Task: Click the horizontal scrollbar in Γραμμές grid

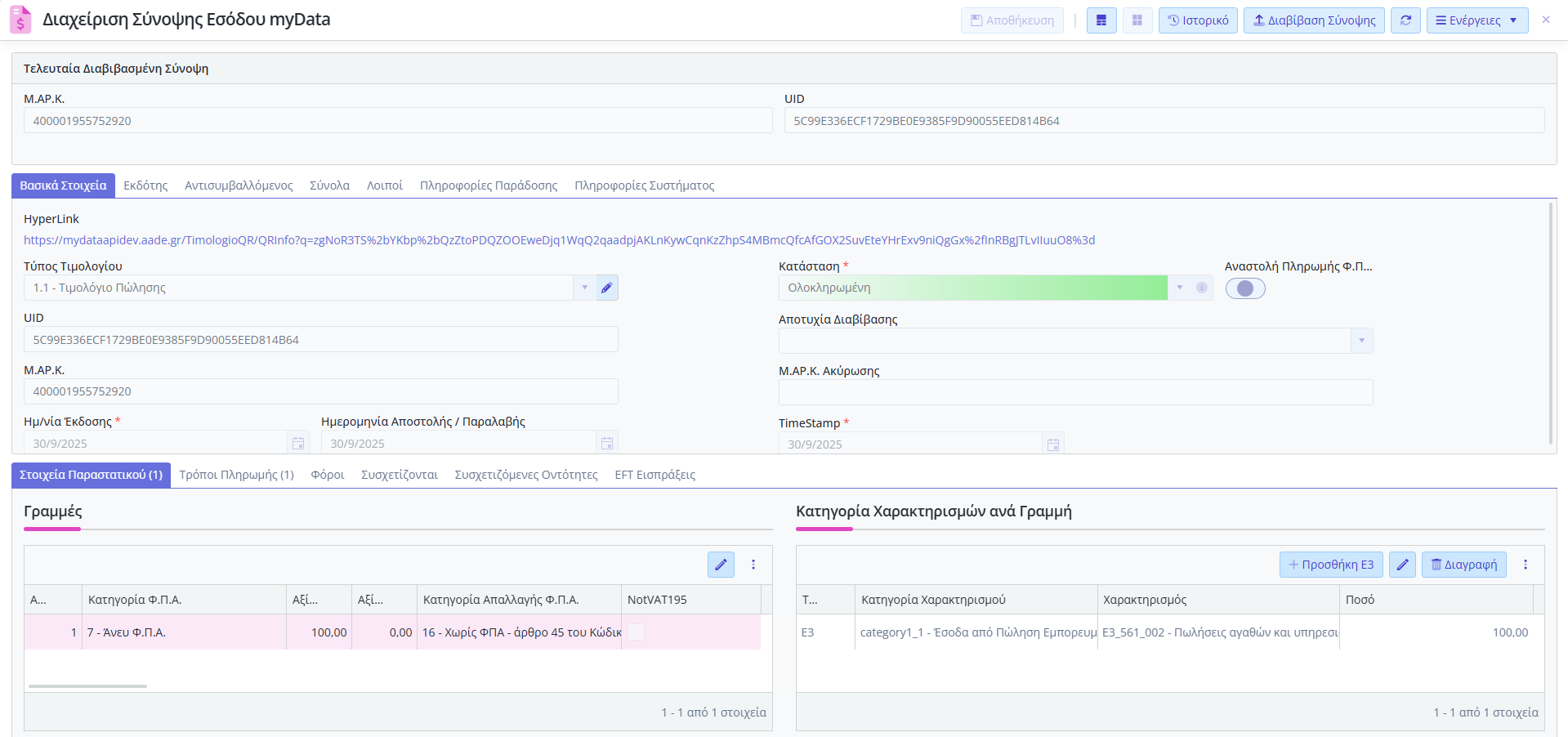Action: point(87,686)
